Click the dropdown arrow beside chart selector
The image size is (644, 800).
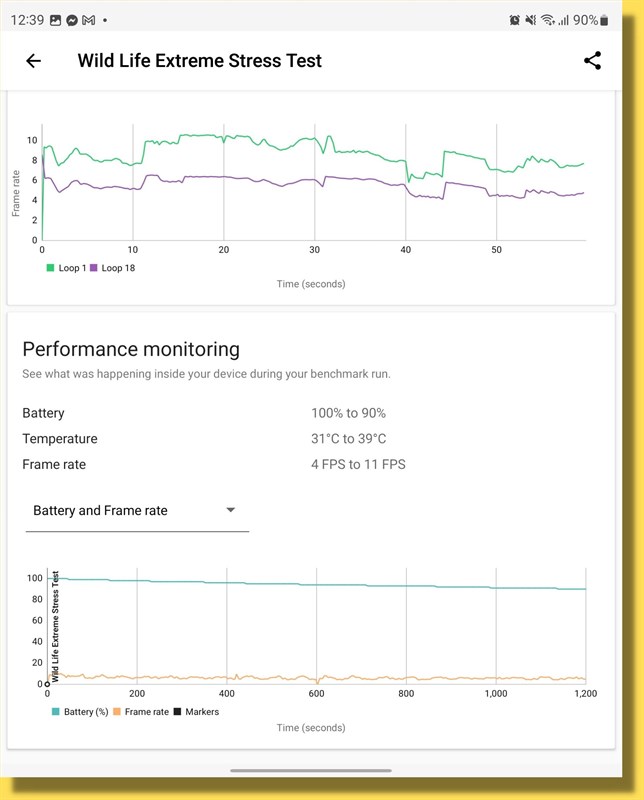(x=231, y=510)
